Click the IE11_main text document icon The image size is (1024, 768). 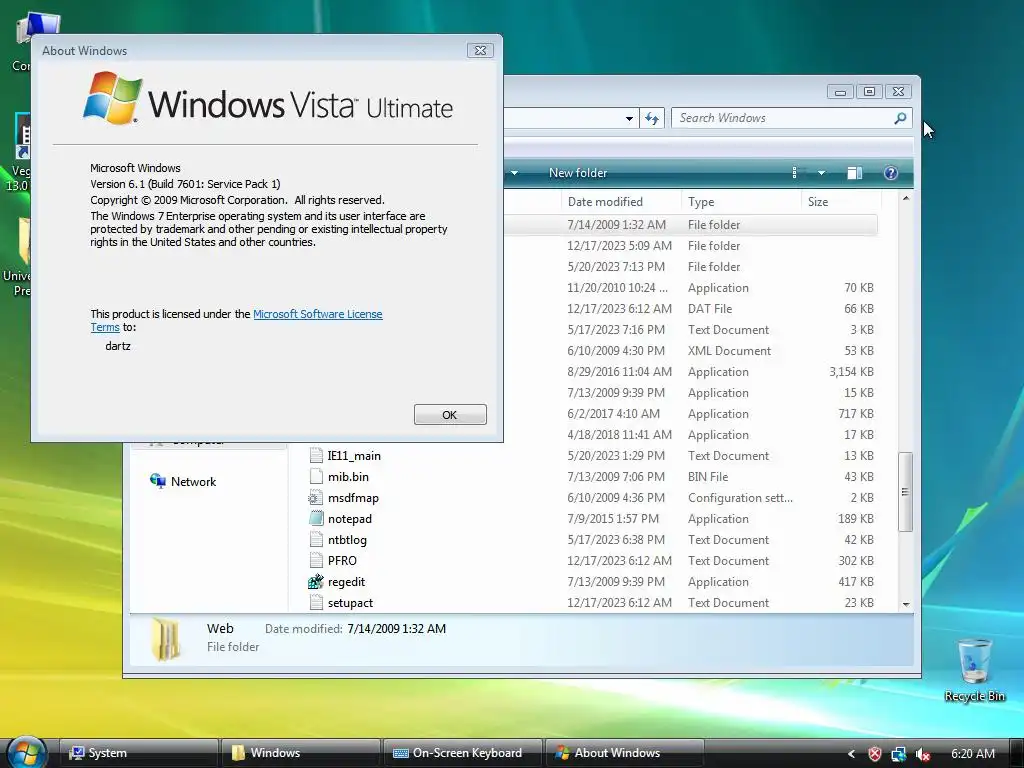[x=316, y=455]
